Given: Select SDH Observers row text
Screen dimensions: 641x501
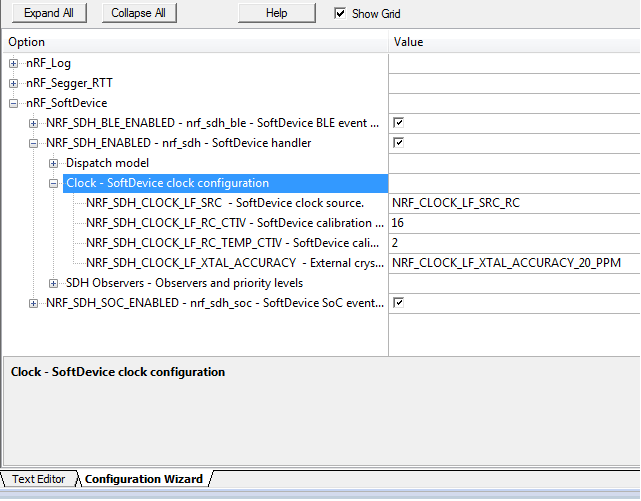Looking at the screenshot, I should pyautogui.click(x=184, y=283).
